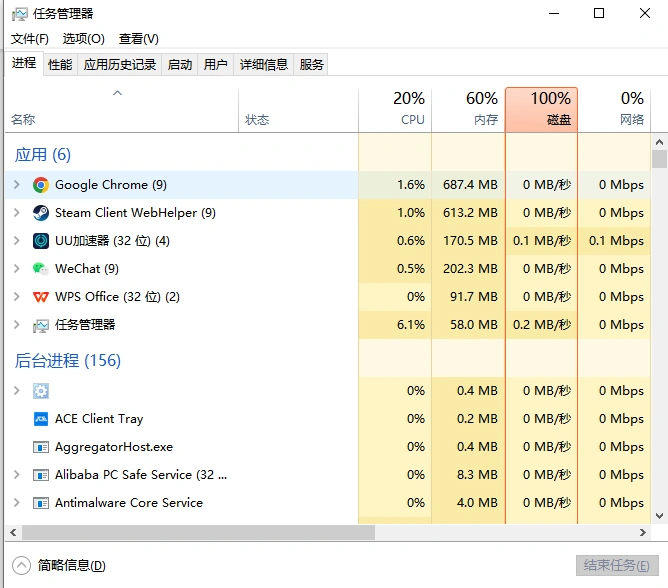The width and height of the screenshot is (668, 588).
Task: Click the Steam Client WebHelper icon
Action: tap(41, 213)
